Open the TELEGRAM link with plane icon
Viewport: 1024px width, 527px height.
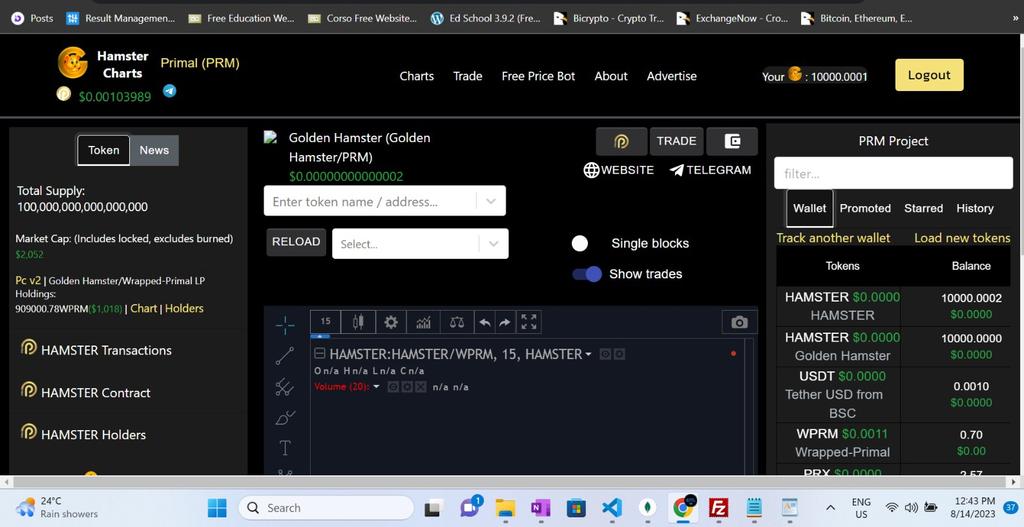(711, 170)
